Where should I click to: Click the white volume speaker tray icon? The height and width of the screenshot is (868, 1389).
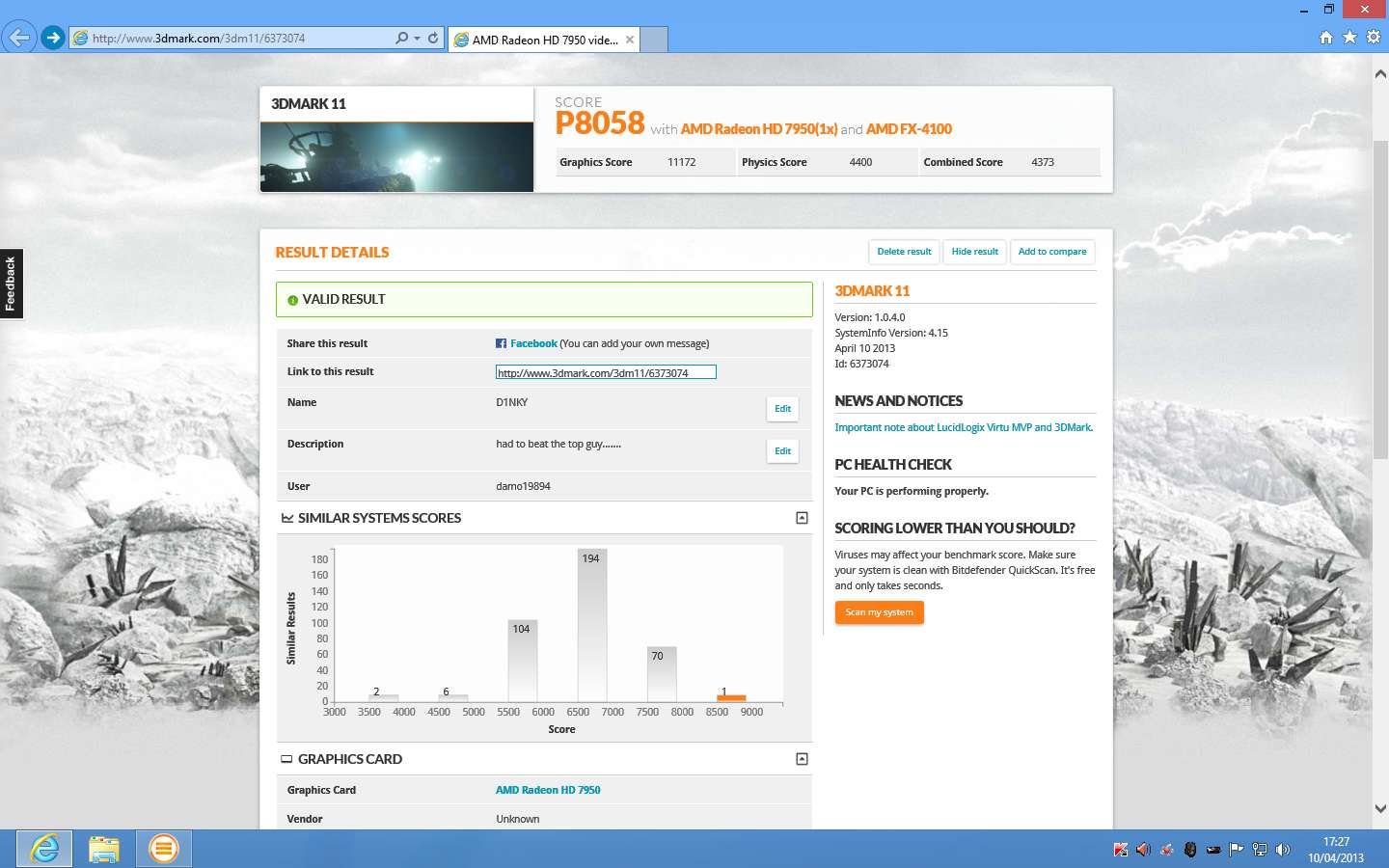[x=1283, y=850]
